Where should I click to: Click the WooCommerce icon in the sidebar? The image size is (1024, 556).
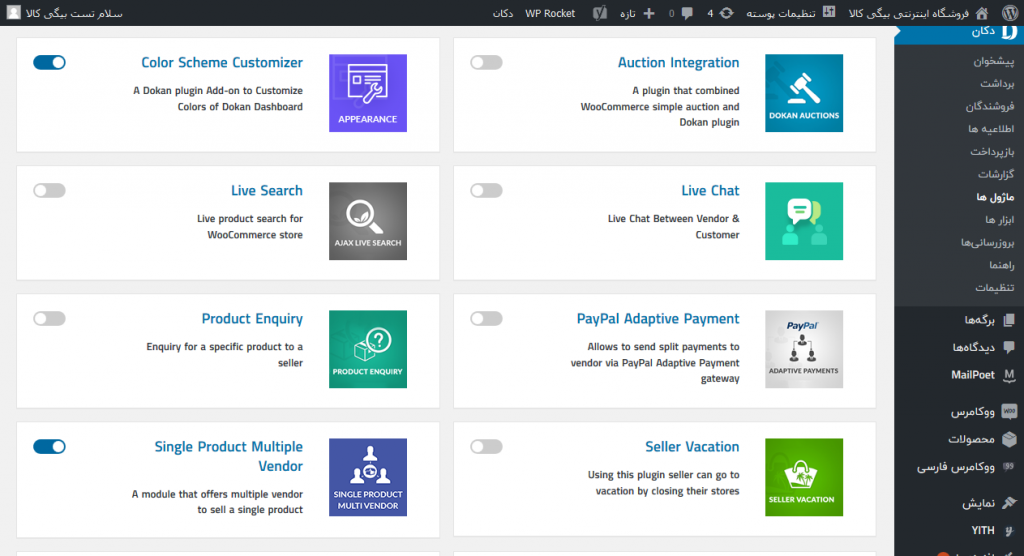tap(1009, 411)
